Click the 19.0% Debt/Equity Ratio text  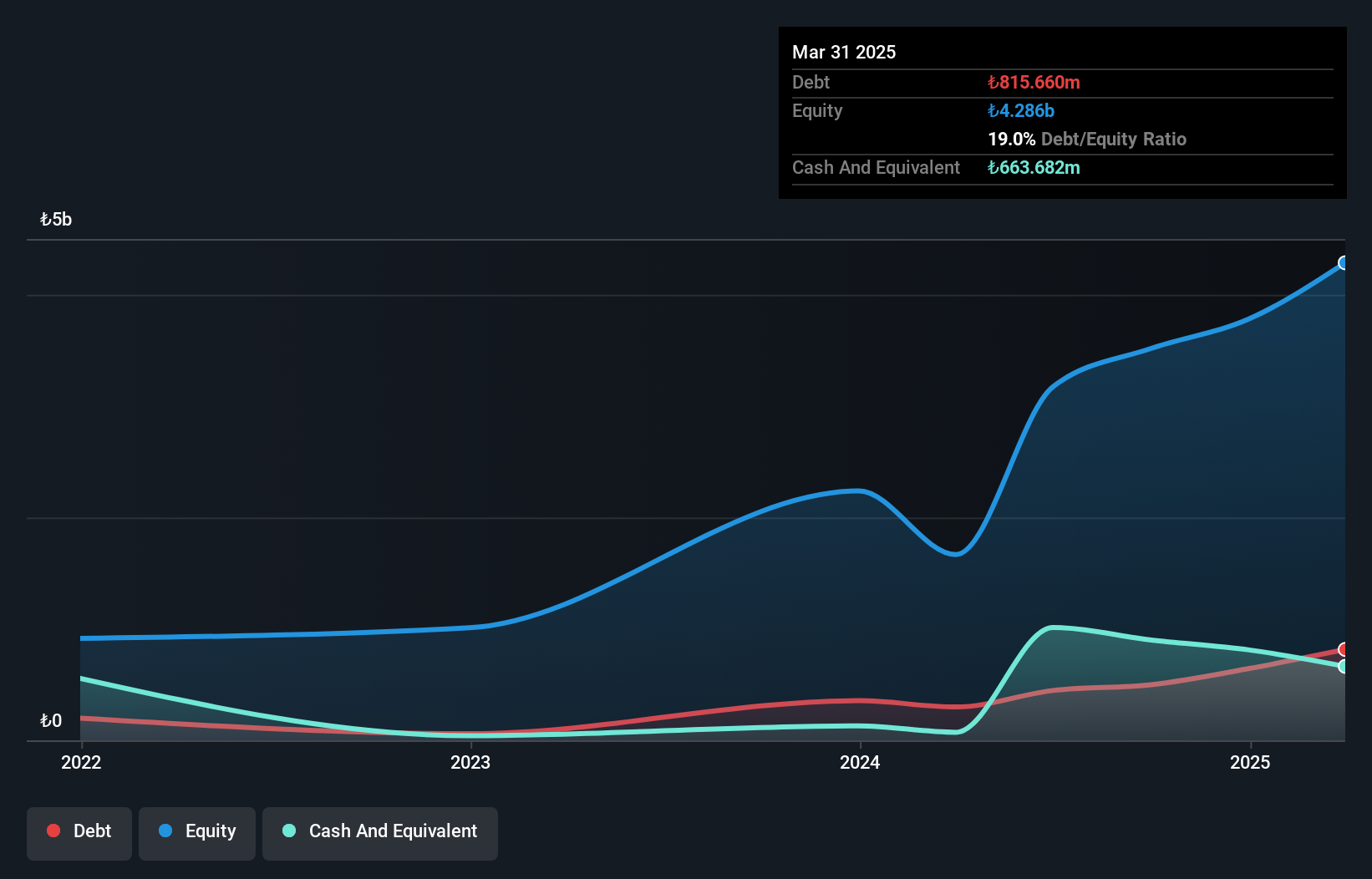[1087, 139]
